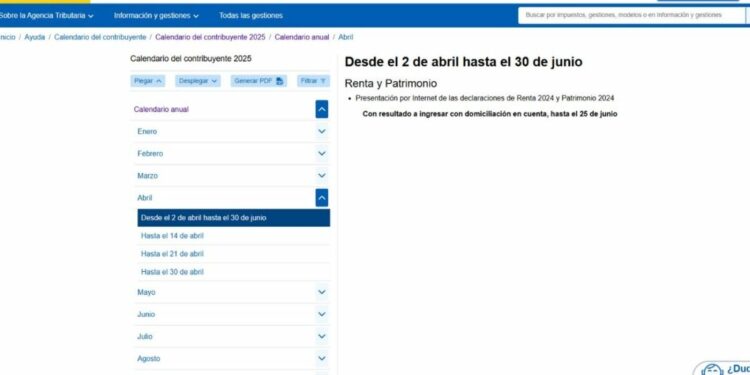Collapse the 'Abril' month chevron

click(322, 198)
